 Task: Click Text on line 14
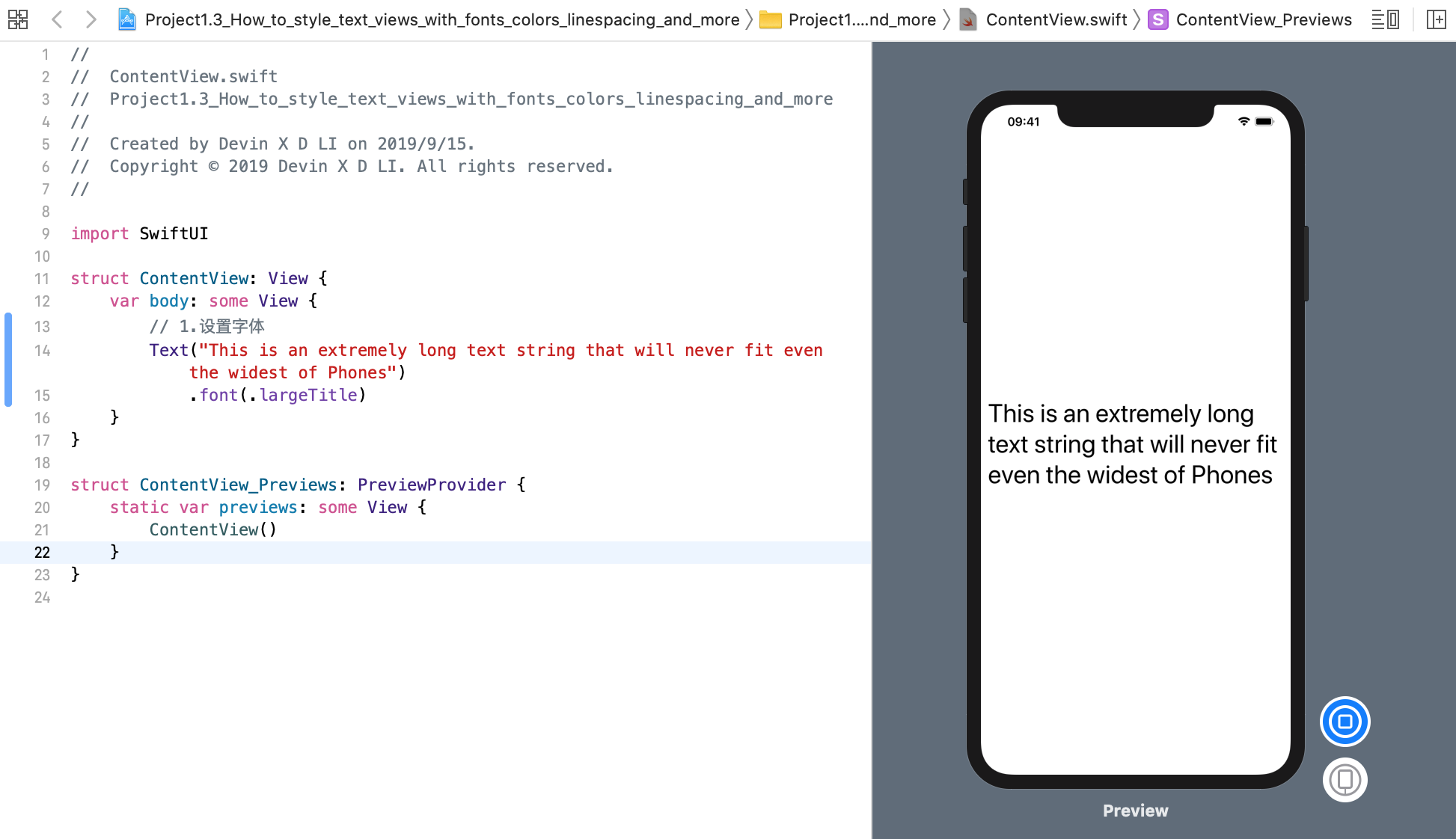click(x=168, y=350)
